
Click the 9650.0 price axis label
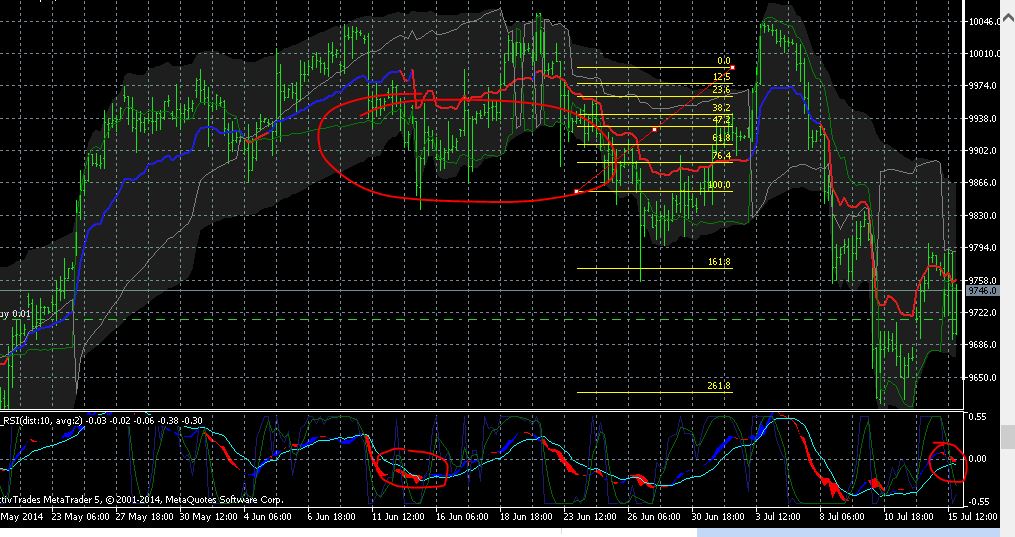click(983, 377)
